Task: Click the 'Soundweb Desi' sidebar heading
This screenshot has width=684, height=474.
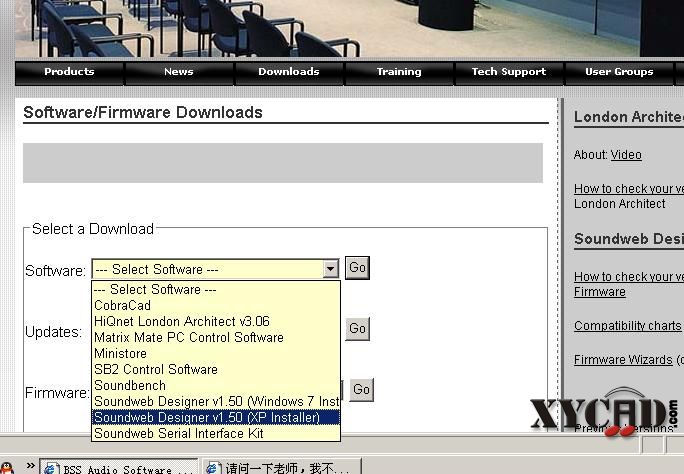Action: (629, 239)
